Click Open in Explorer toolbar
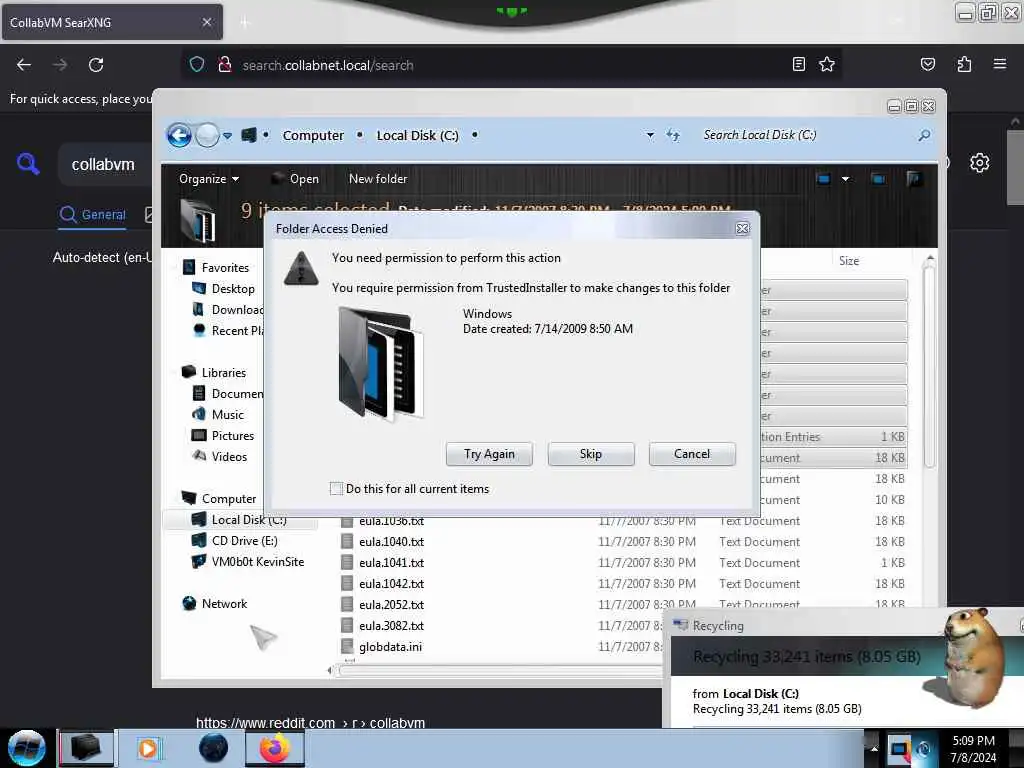 (x=295, y=179)
